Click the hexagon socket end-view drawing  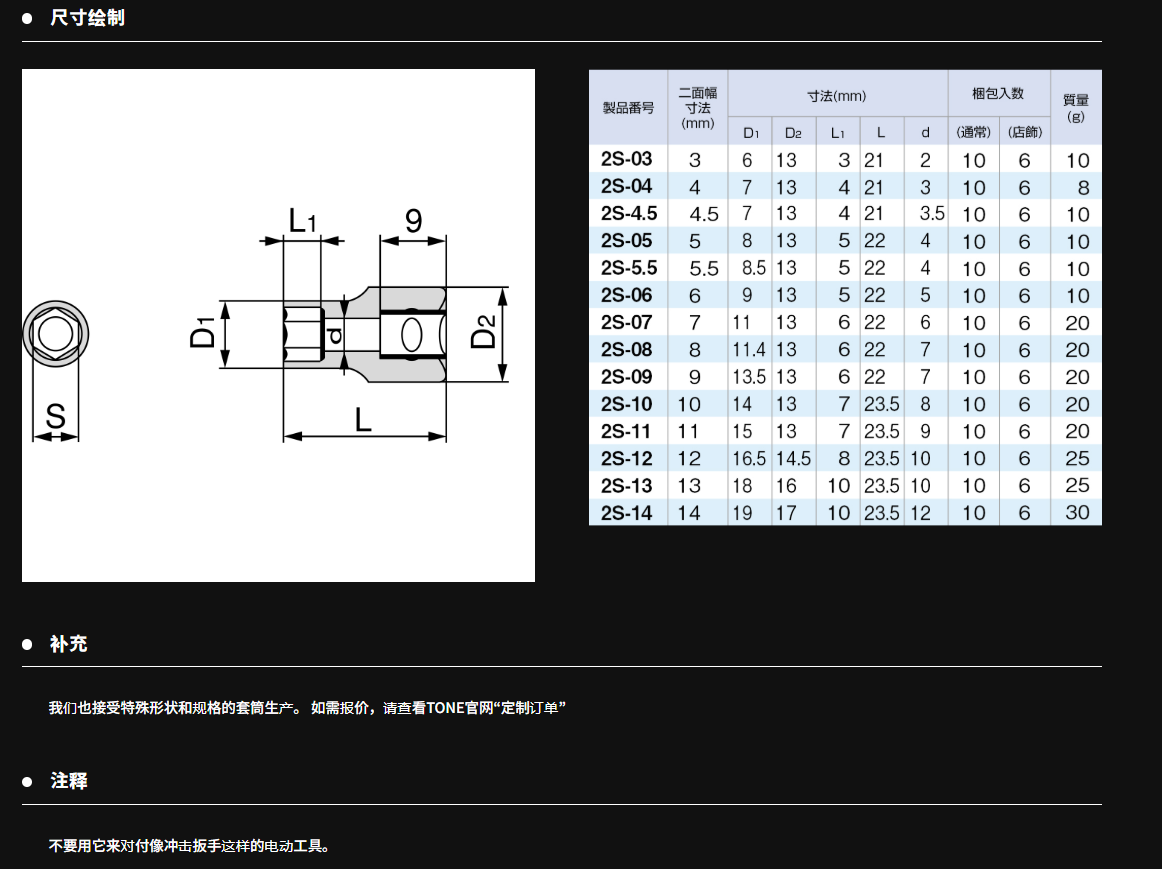(x=56, y=332)
